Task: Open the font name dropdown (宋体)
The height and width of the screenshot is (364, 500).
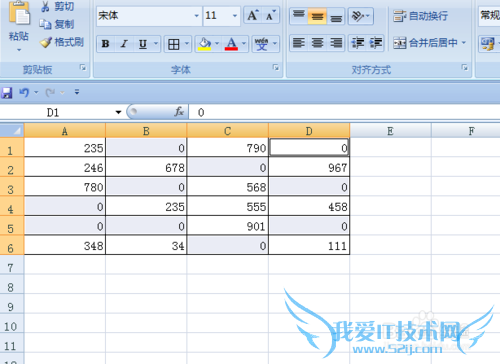Action: [x=196, y=16]
